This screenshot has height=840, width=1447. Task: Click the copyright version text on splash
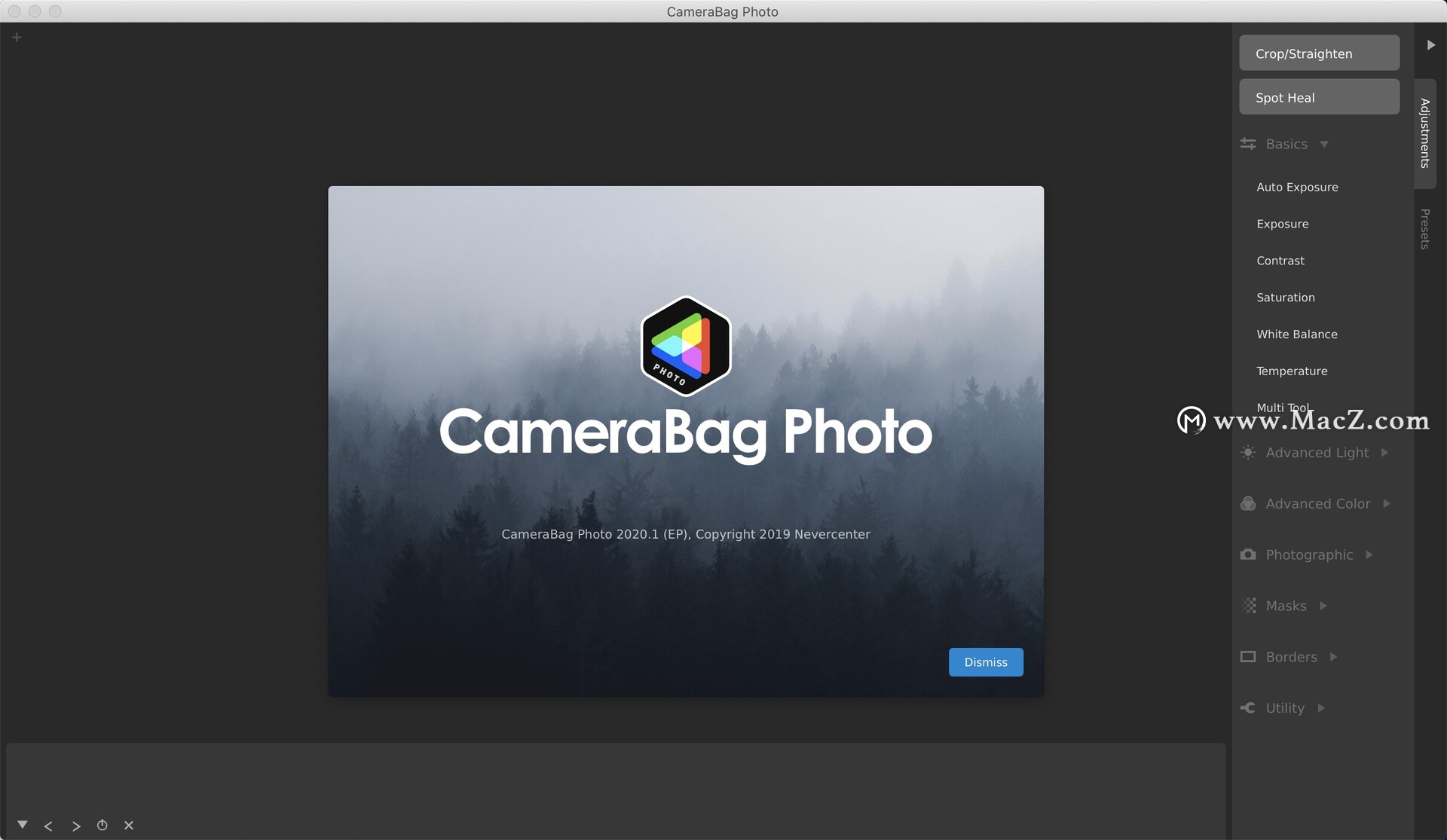686,534
